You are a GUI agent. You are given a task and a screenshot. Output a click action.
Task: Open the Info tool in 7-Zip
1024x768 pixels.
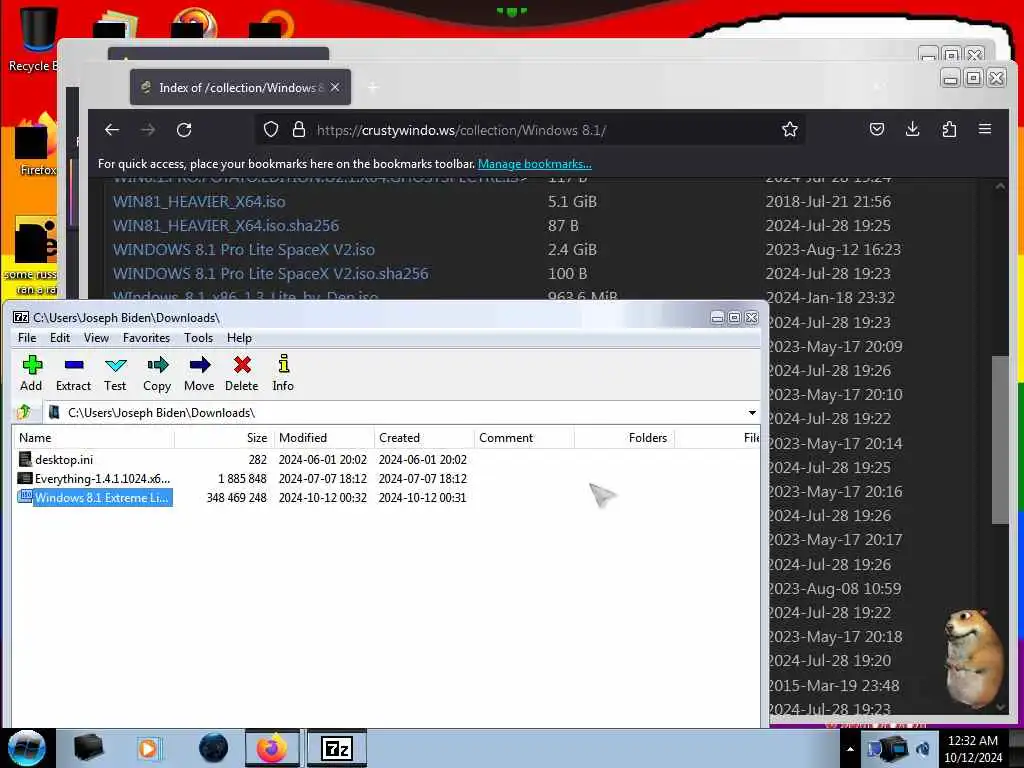[283, 373]
